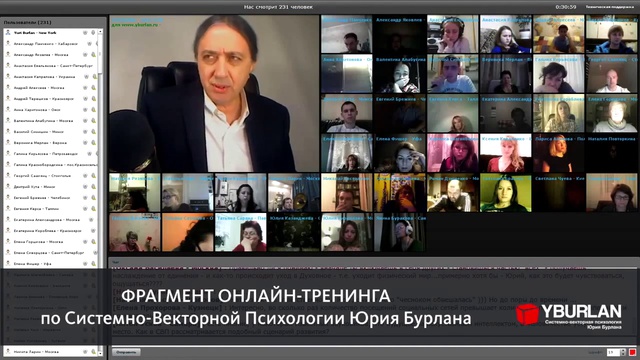The image size is (640, 360).
Task: Click the font size value field showing 19
Action: (x=613, y=352)
